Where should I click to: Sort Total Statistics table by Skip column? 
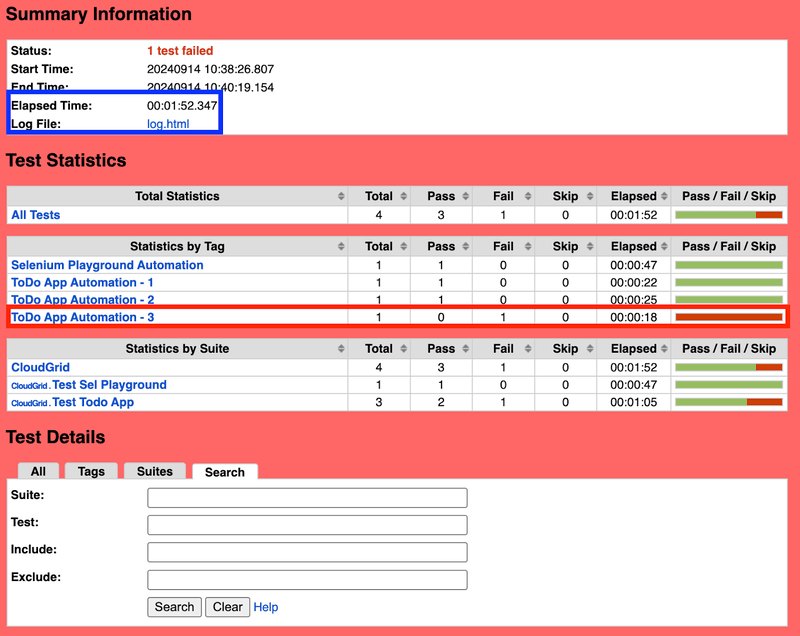pyautogui.click(x=566, y=196)
